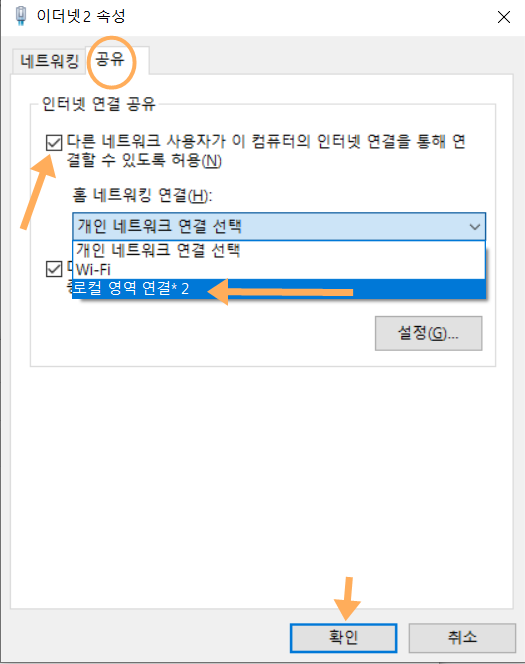Open the 홈 네트워킹 연결 combo box
Viewport: 525px width, 664px height.
pos(279,227)
